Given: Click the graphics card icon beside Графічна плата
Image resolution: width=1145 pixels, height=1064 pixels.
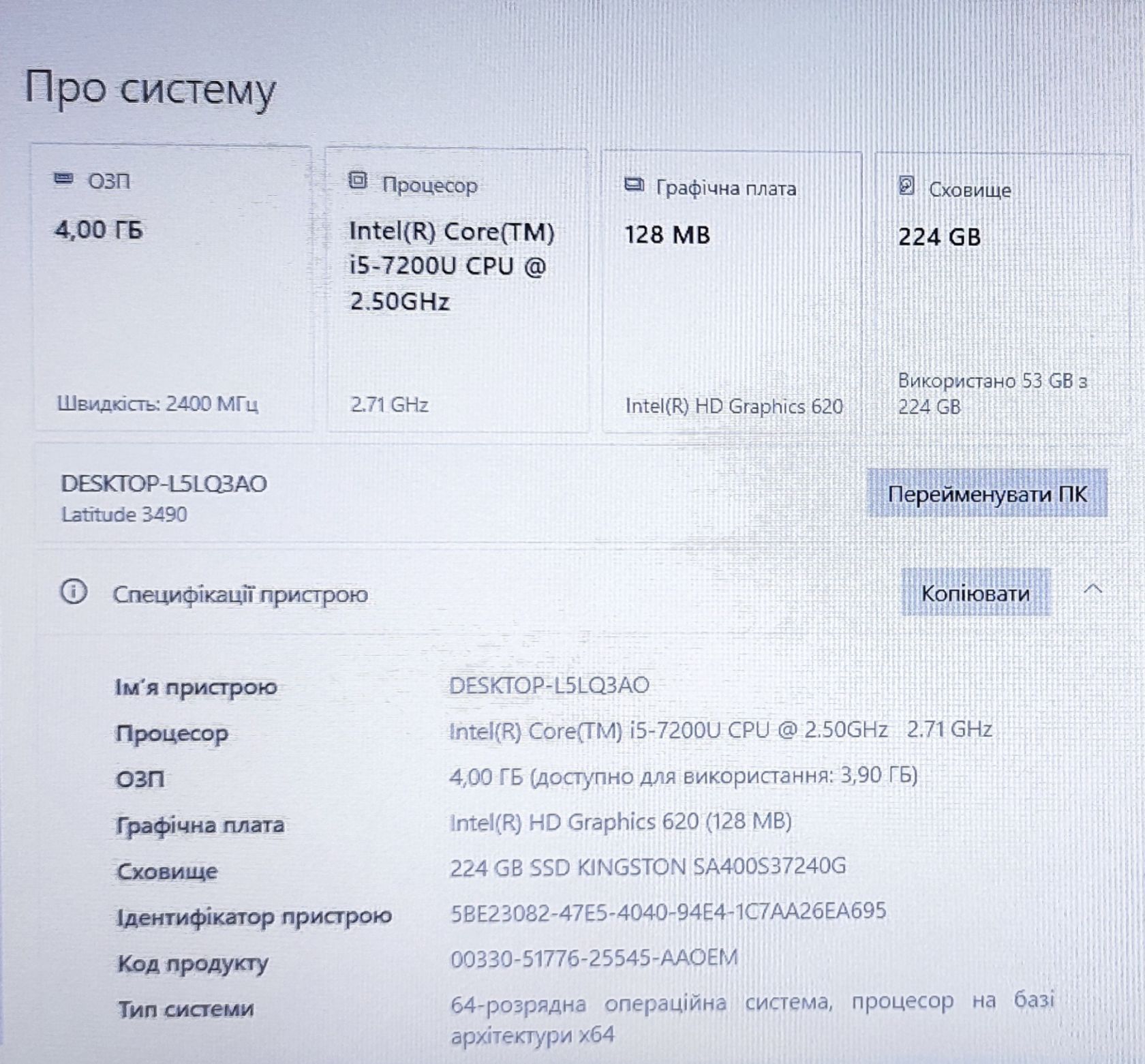Looking at the screenshot, I should coord(634,185).
